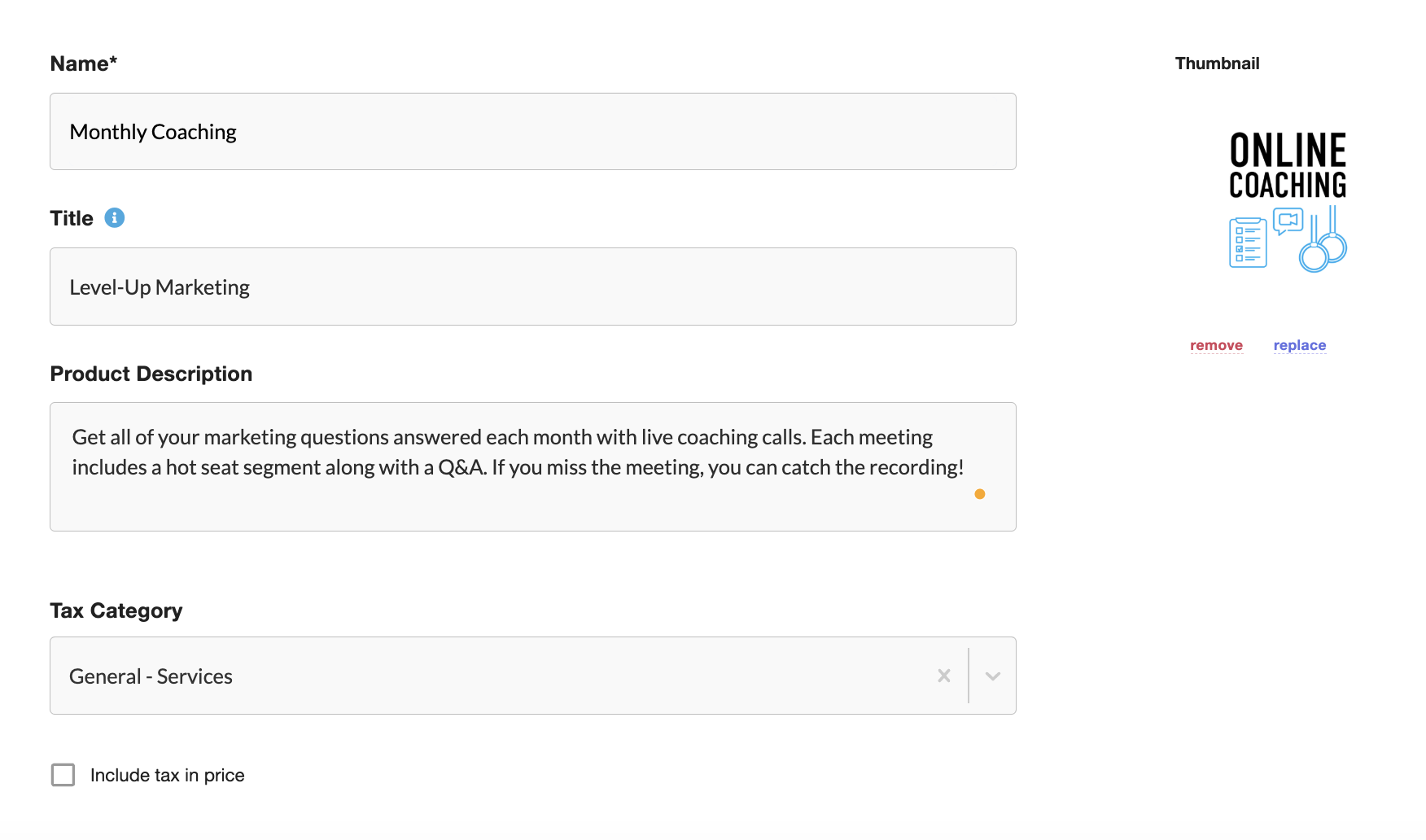Click the remove thumbnail link
Viewport: 1426px width, 840px height.
click(1216, 345)
